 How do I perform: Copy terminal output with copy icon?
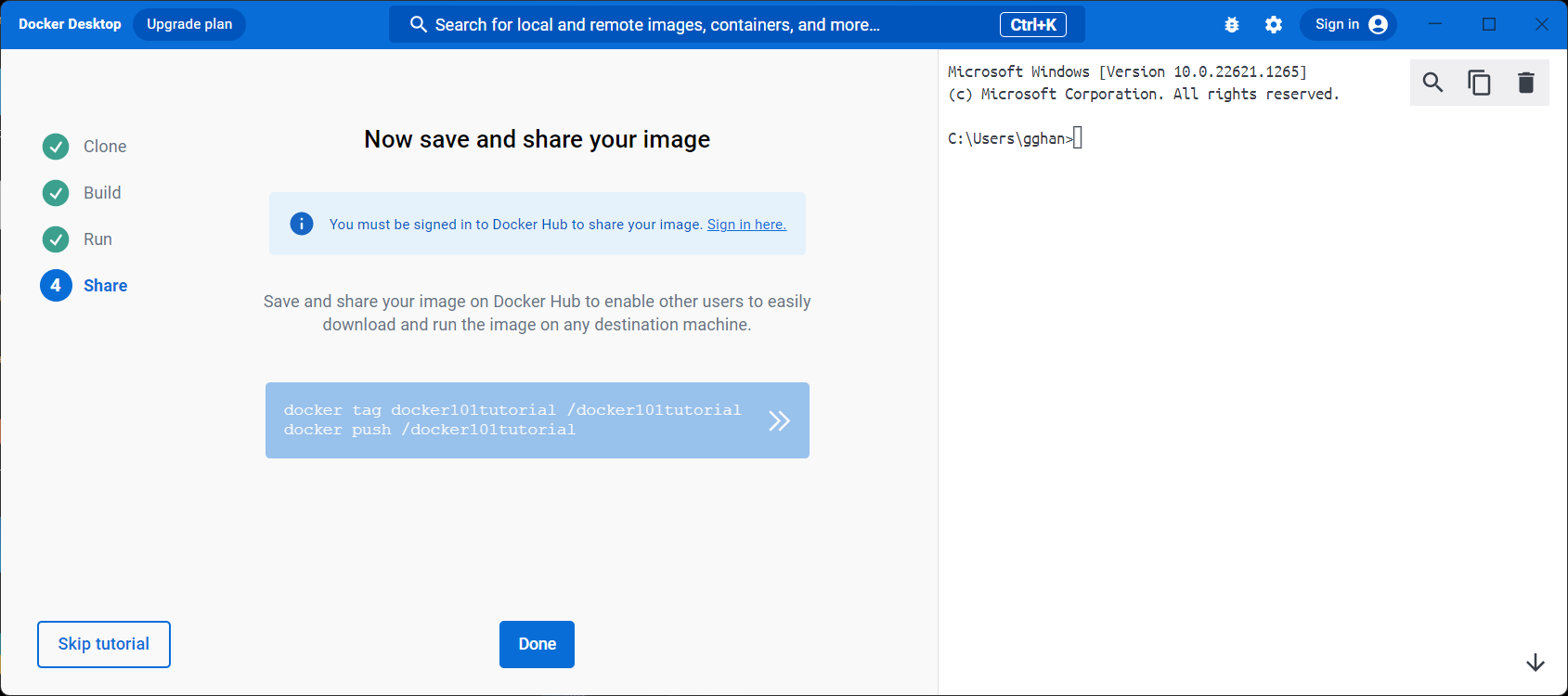pos(1479,83)
